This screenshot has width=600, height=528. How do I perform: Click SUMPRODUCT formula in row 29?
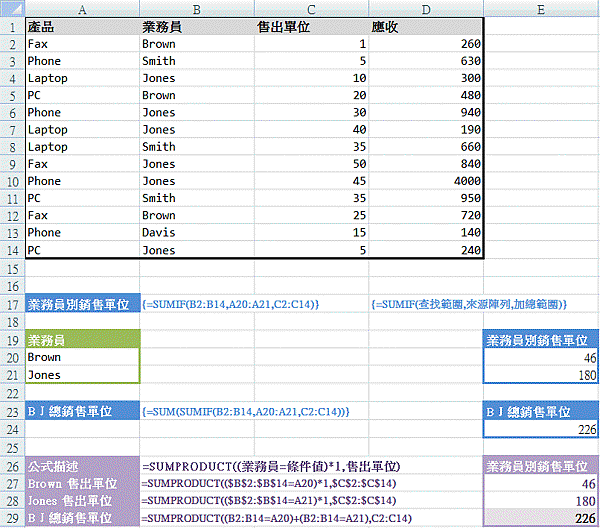[277, 518]
